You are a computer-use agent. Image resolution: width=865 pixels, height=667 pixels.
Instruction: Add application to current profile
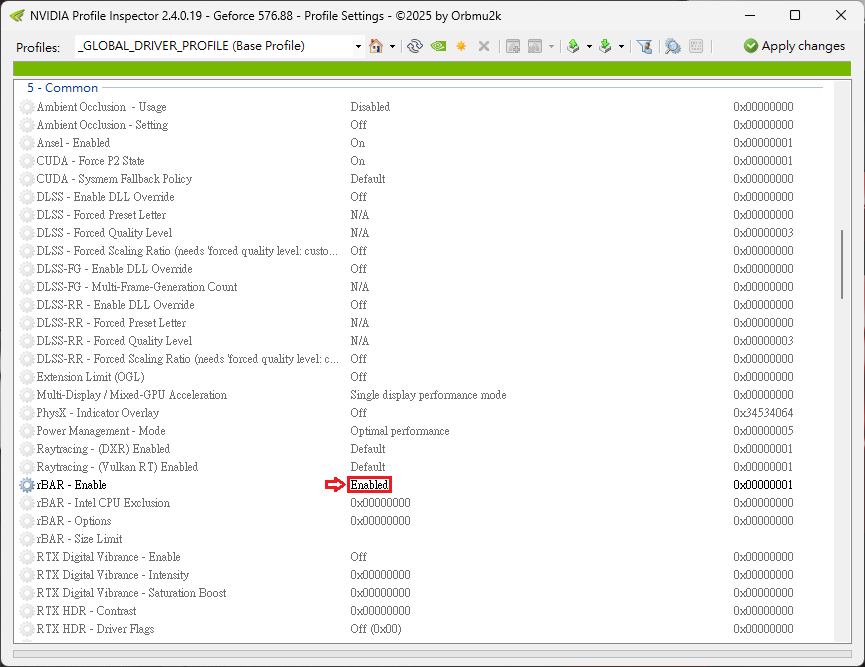pyautogui.click(x=513, y=46)
